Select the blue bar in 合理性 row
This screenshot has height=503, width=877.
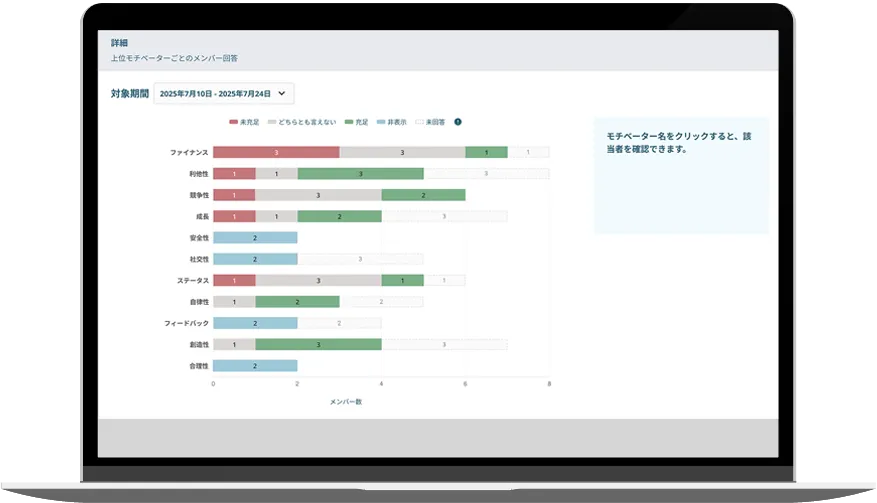(x=255, y=366)
